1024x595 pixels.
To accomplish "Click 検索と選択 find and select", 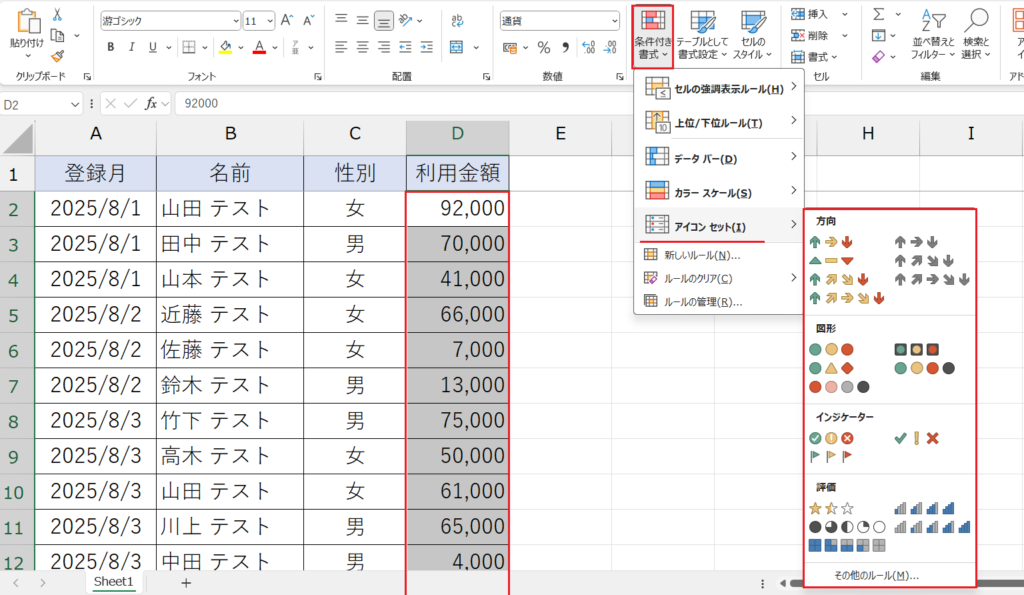I will (x=976, y=35).
